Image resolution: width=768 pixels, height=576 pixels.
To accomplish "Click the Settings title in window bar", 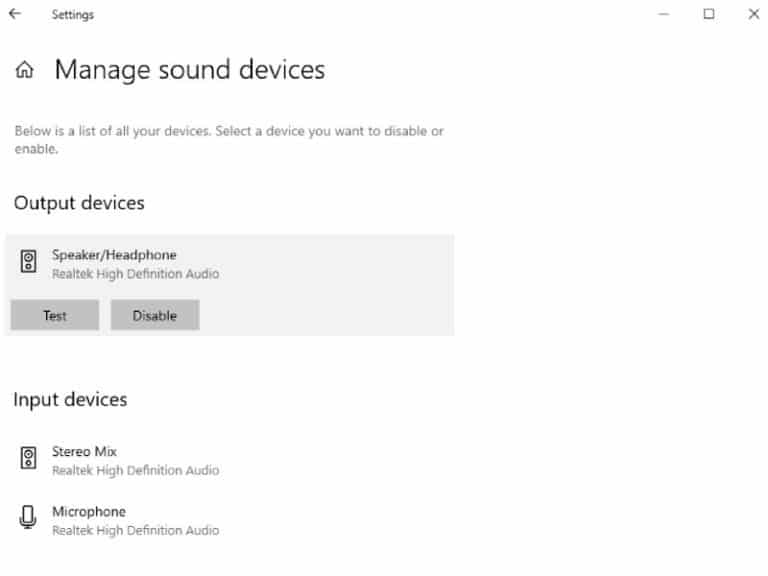I will 73,15.
